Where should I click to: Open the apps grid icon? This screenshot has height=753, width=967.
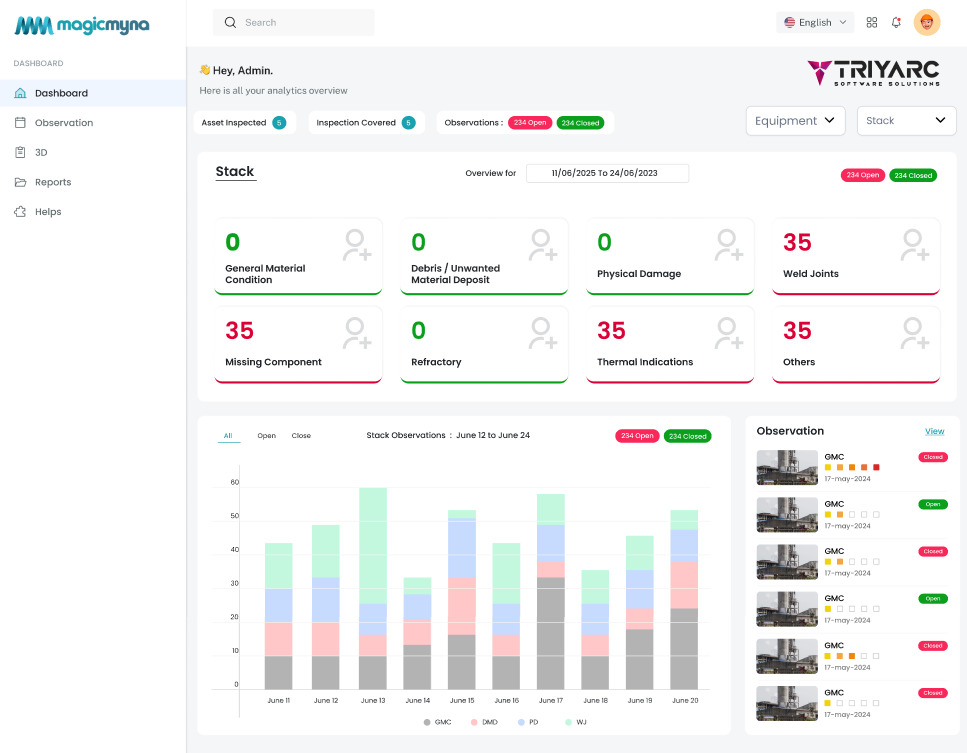click(872, 22)
